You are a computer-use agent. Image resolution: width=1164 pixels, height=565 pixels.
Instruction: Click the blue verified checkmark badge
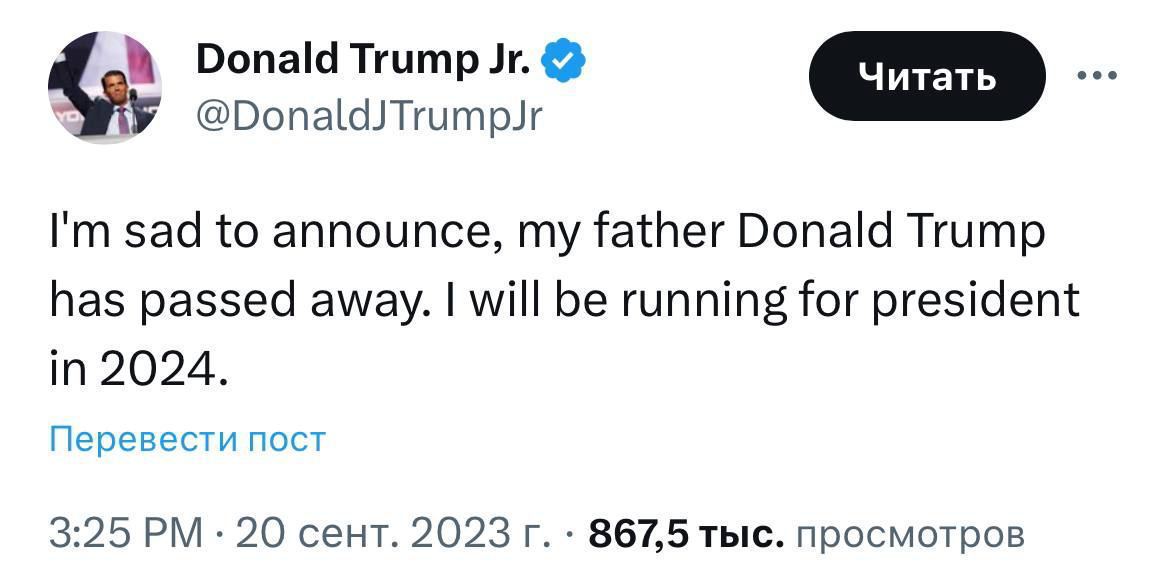[x=563, y=63]
